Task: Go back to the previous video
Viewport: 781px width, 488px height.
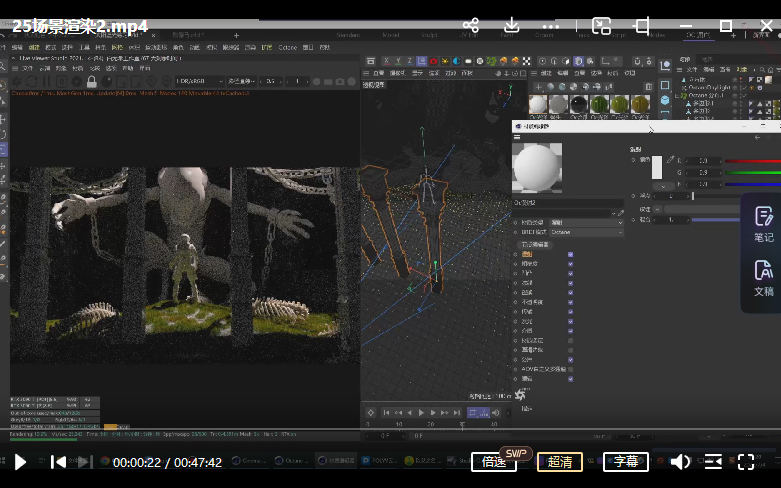Action: [x=58, y=461]
